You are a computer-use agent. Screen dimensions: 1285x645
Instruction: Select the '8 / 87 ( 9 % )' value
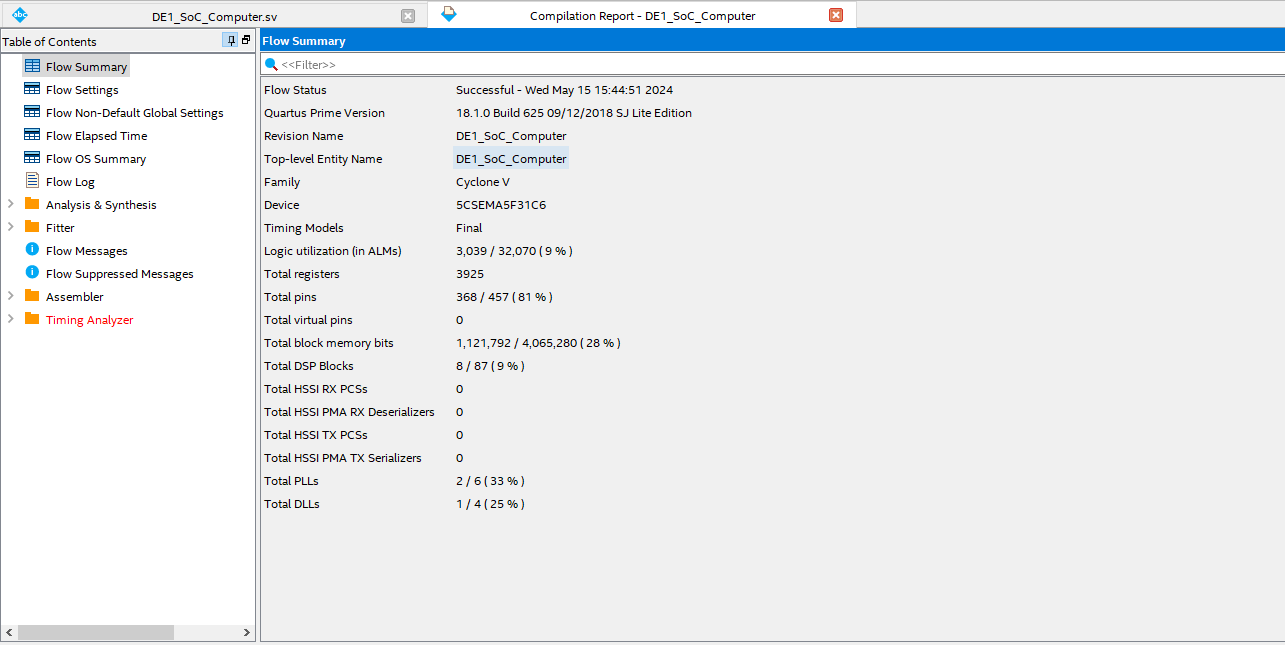pos(490,366)
